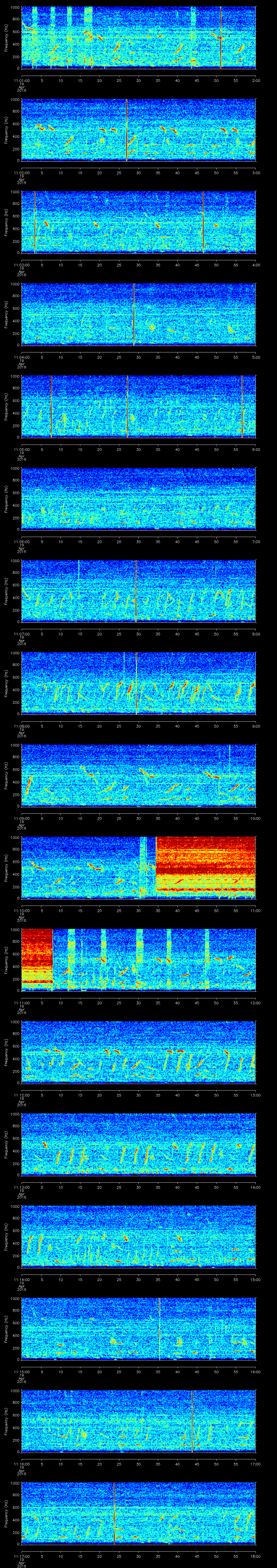Click the red vertical line near 36 s in 11:15:00 panel

[x=160, y=1329]
